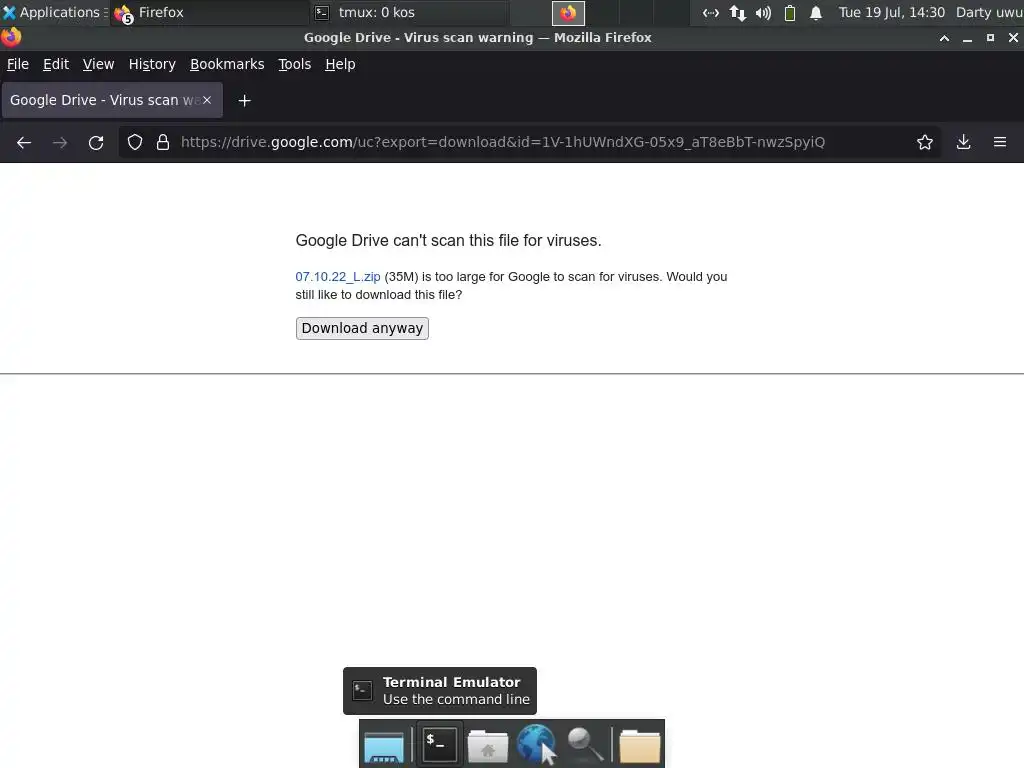
Task: Open the clock showing Tue 19 Jul
Action: (891, 12)
